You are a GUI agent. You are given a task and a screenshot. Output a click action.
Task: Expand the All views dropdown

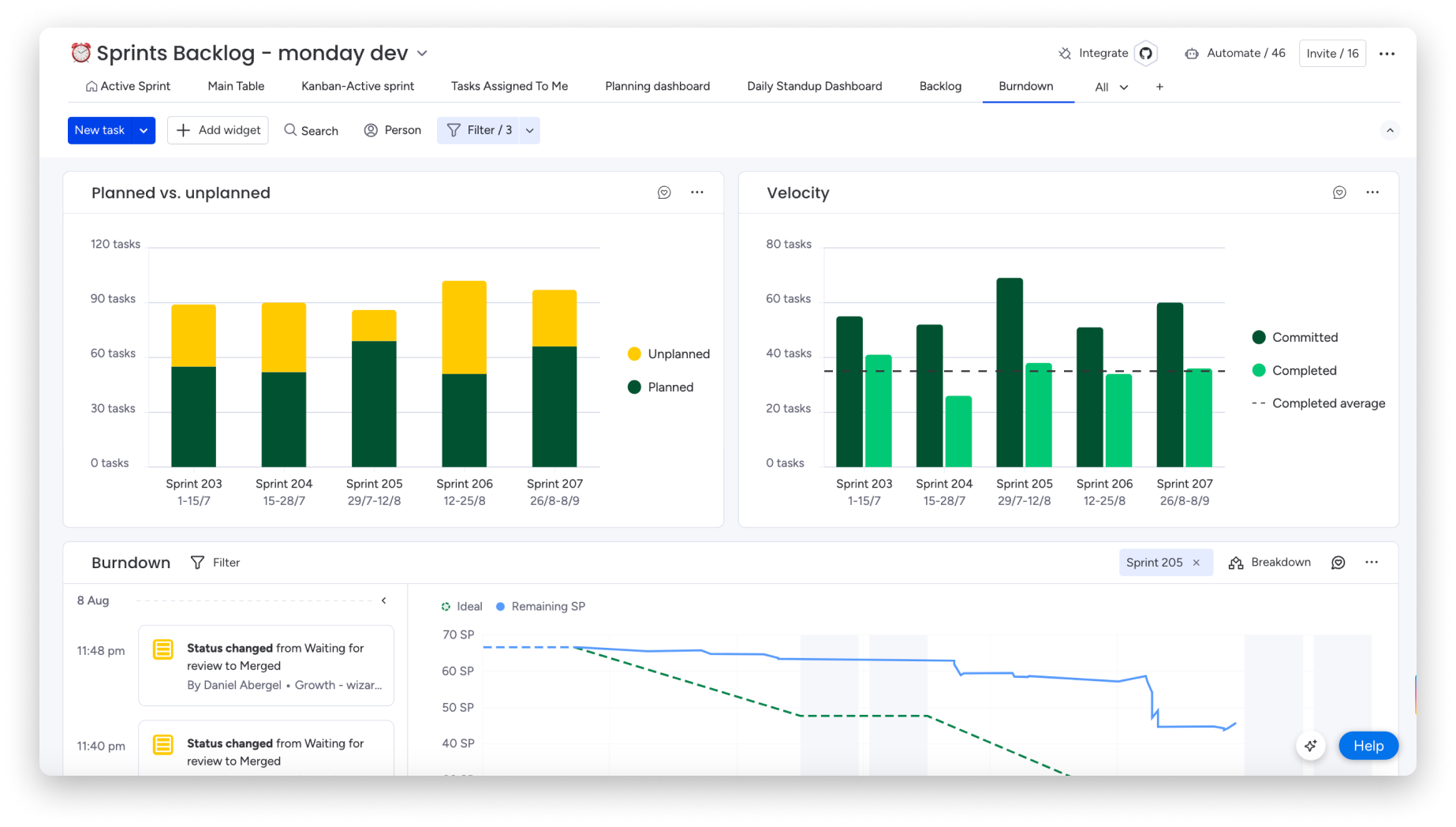point(1111,87)
